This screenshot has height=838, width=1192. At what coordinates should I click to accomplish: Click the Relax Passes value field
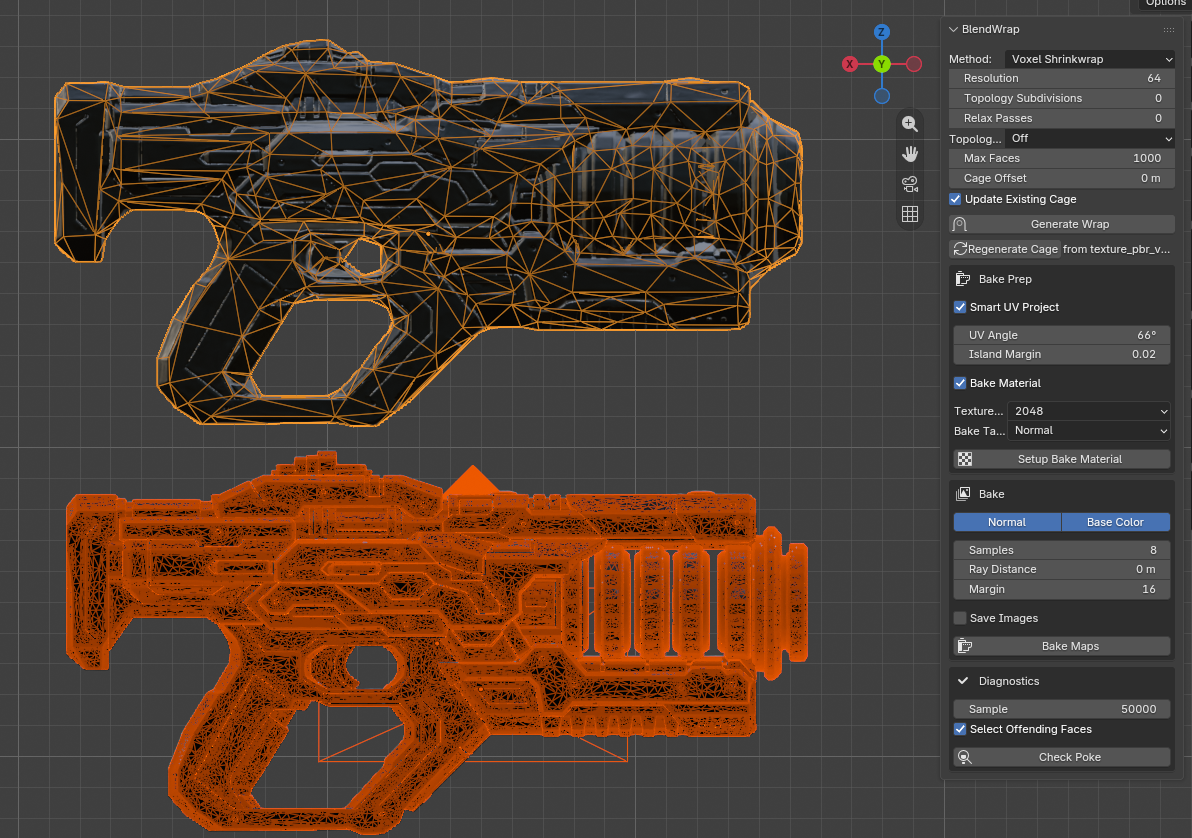coord(1062,119)
